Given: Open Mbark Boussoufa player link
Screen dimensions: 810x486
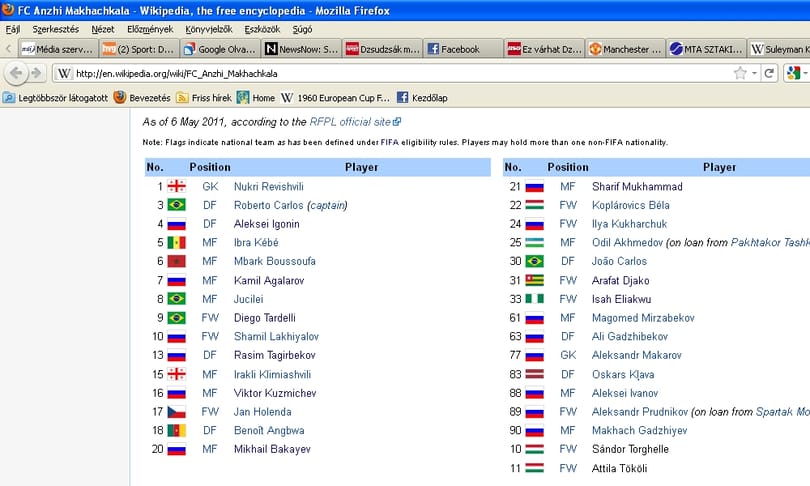Looking at the screenshot, I should [274, 261].
